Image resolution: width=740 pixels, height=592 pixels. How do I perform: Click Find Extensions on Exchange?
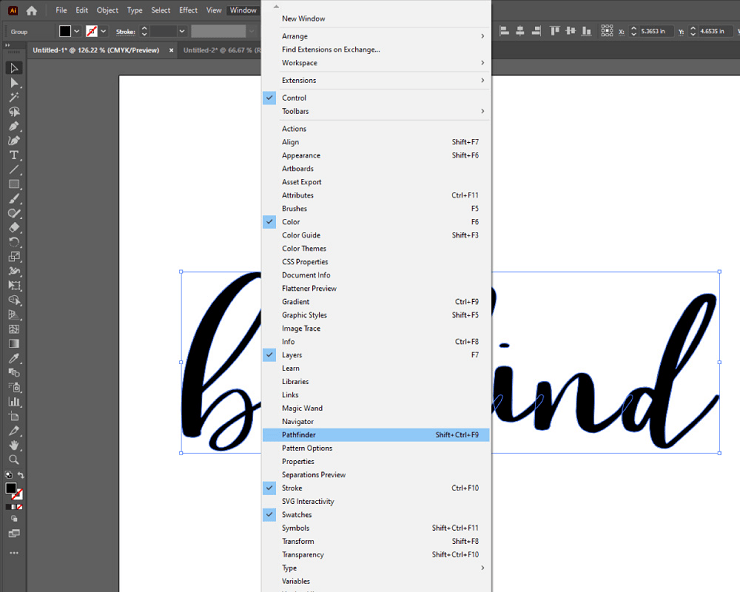(x=376, y=50)
